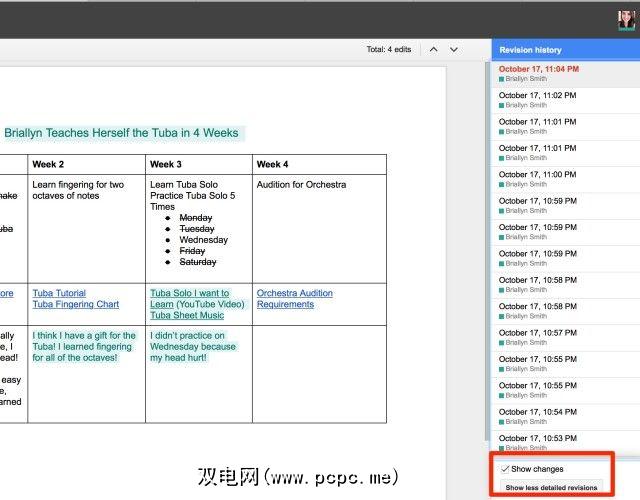Go to previous edit with up arrow
Viewport: 640px width, 500px height.
(x=433, y=49)
